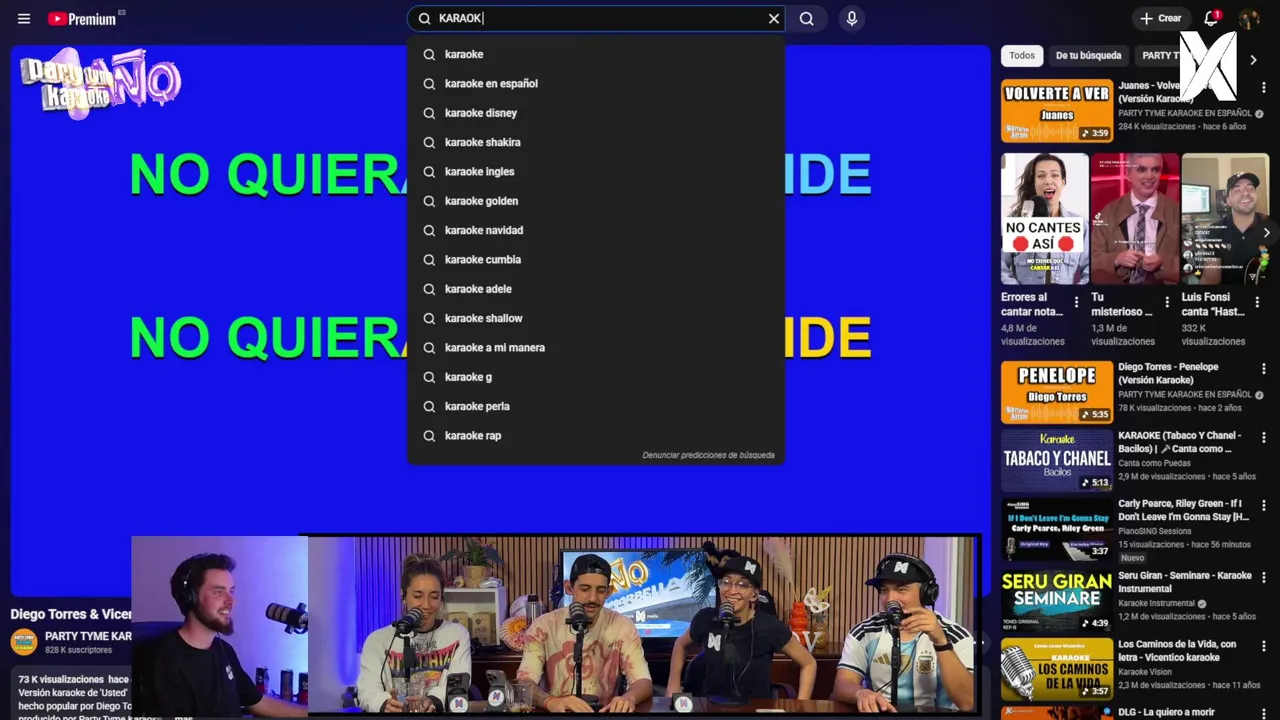
Task: Choose the 'karaoke adele' suggestion
Action: tap(596, 289)
